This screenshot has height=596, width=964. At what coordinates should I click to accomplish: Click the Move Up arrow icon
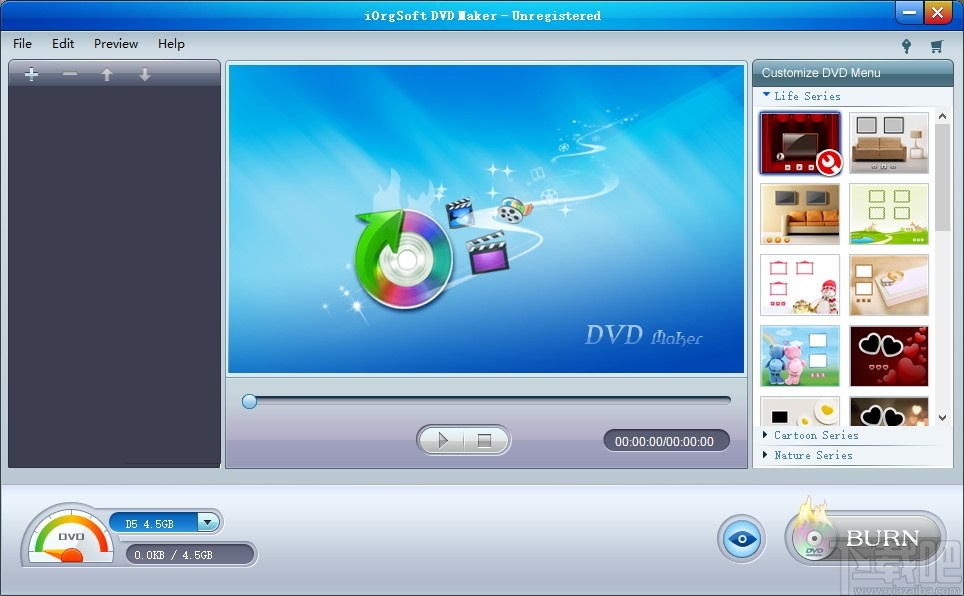pos(106,73)
